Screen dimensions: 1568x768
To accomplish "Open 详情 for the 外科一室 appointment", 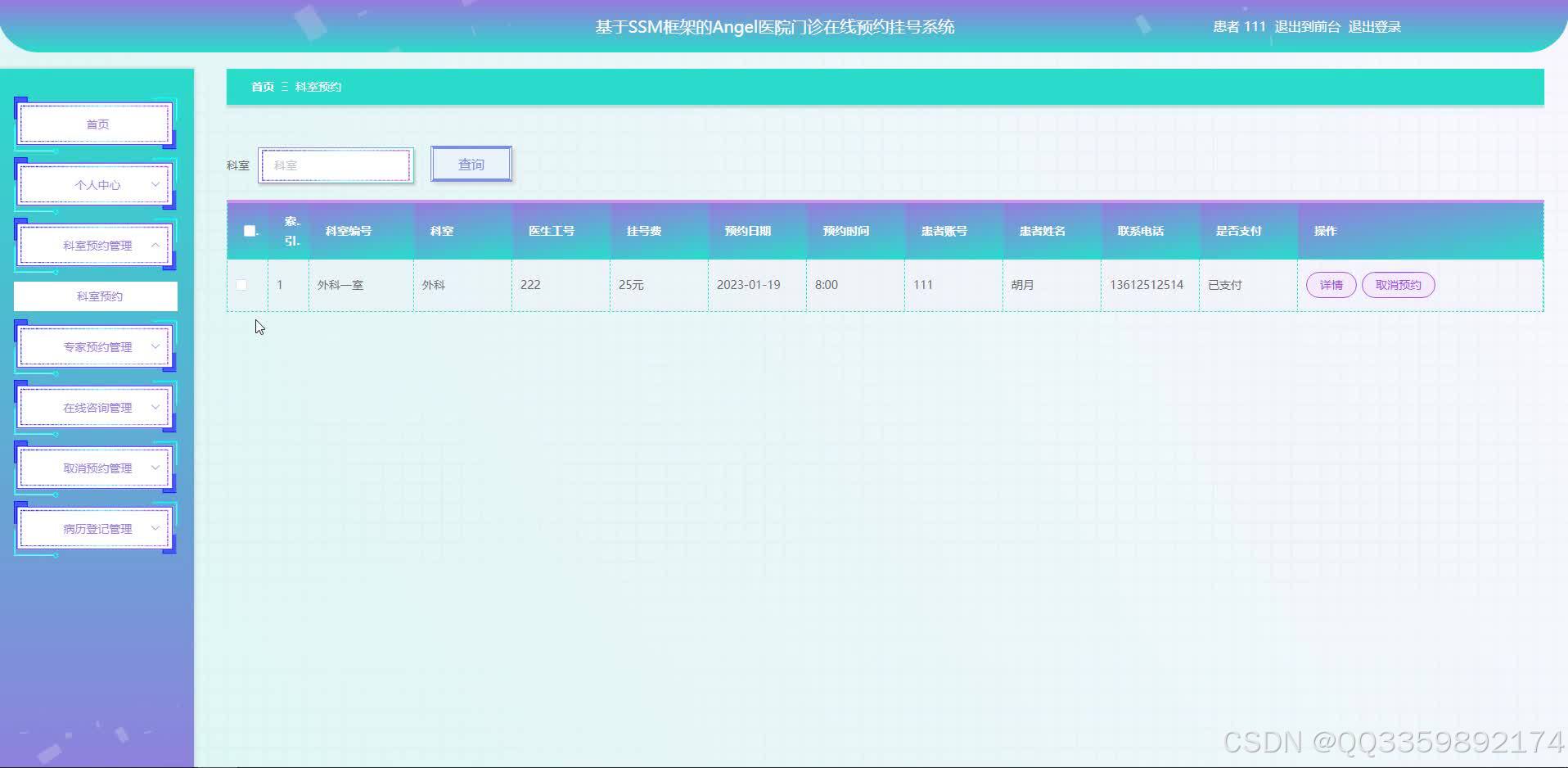I will click(1331, 285).
